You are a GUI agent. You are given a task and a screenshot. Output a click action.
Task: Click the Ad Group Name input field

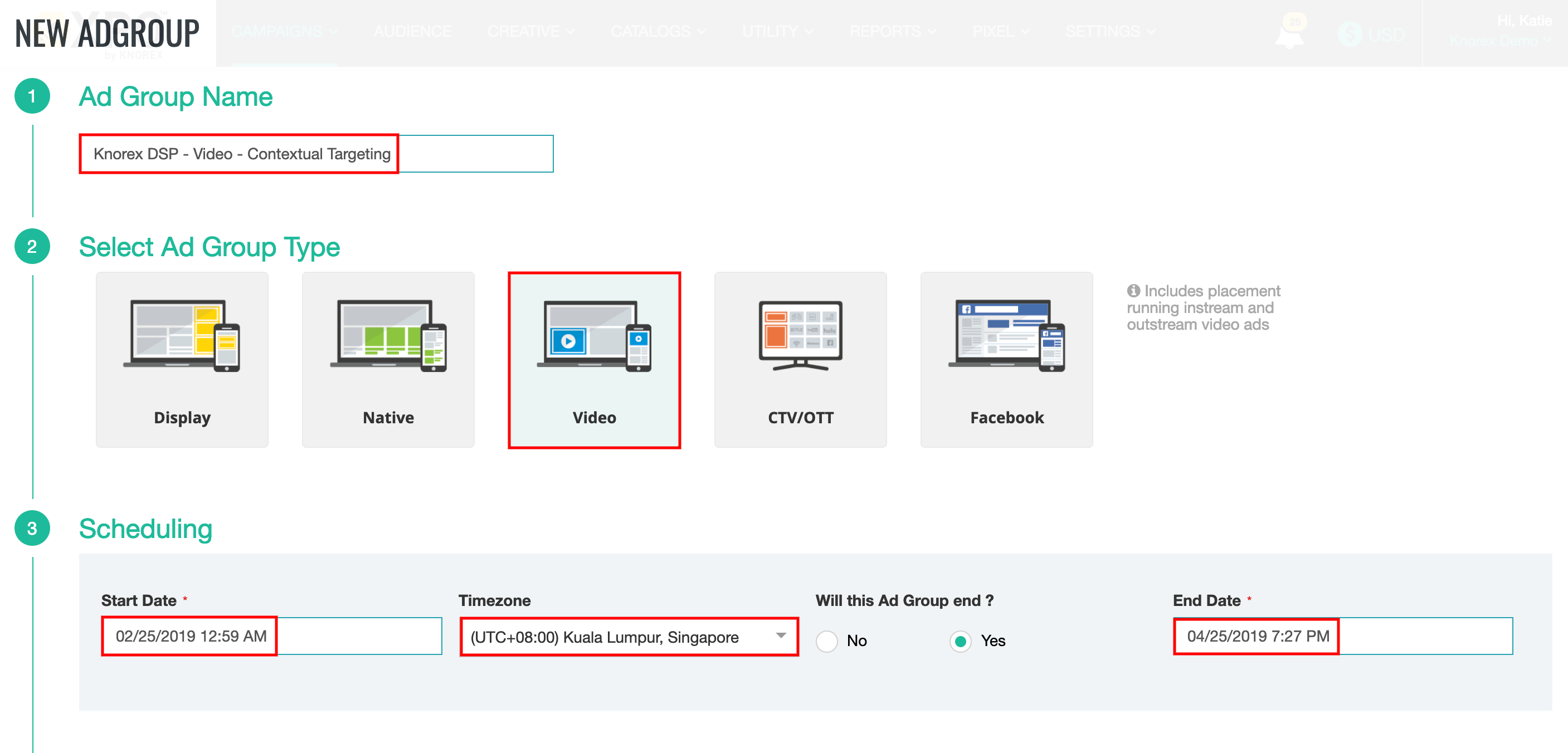click(x=316, y=154)
